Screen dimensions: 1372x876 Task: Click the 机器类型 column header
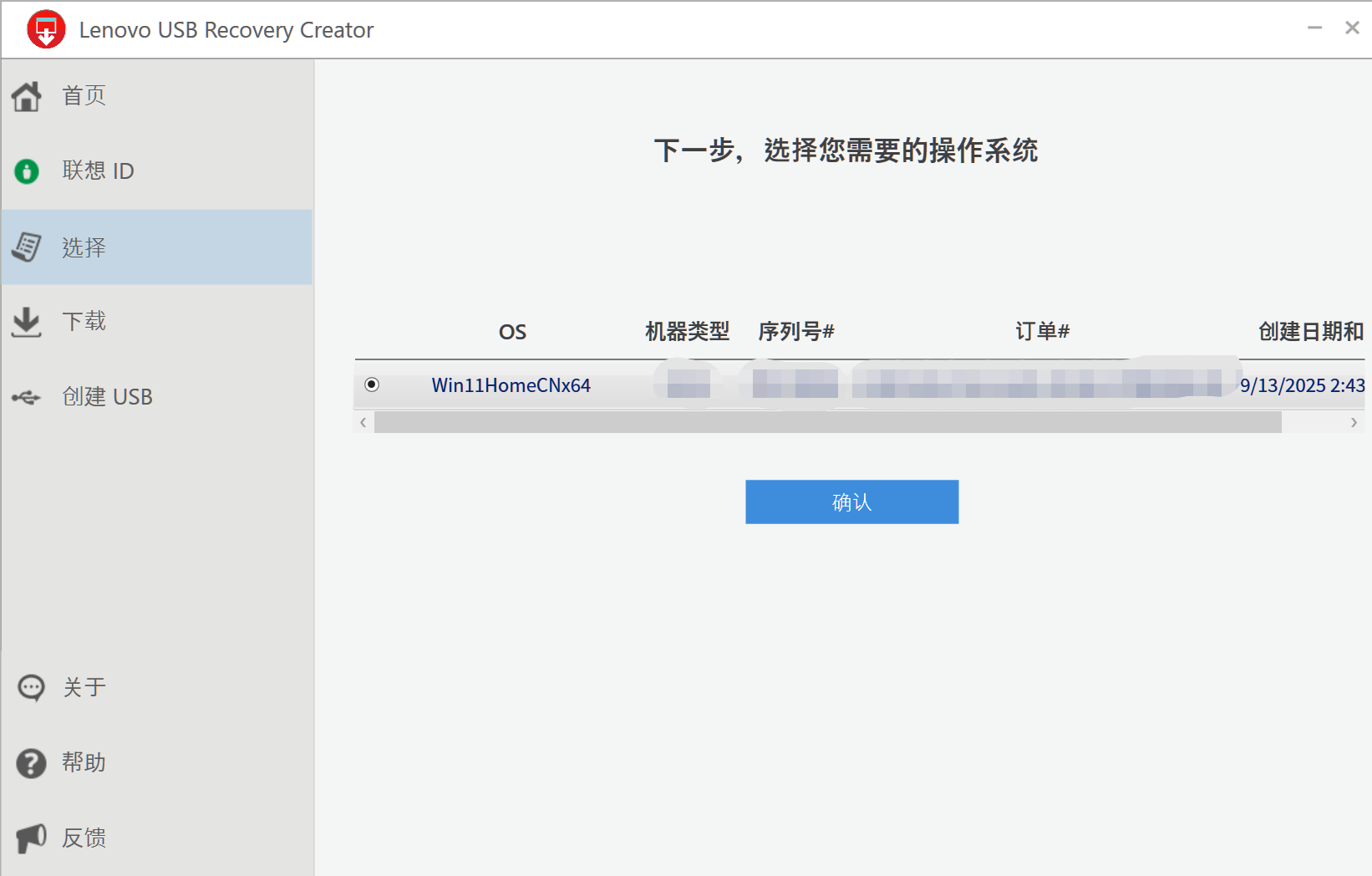click(687, 332)
